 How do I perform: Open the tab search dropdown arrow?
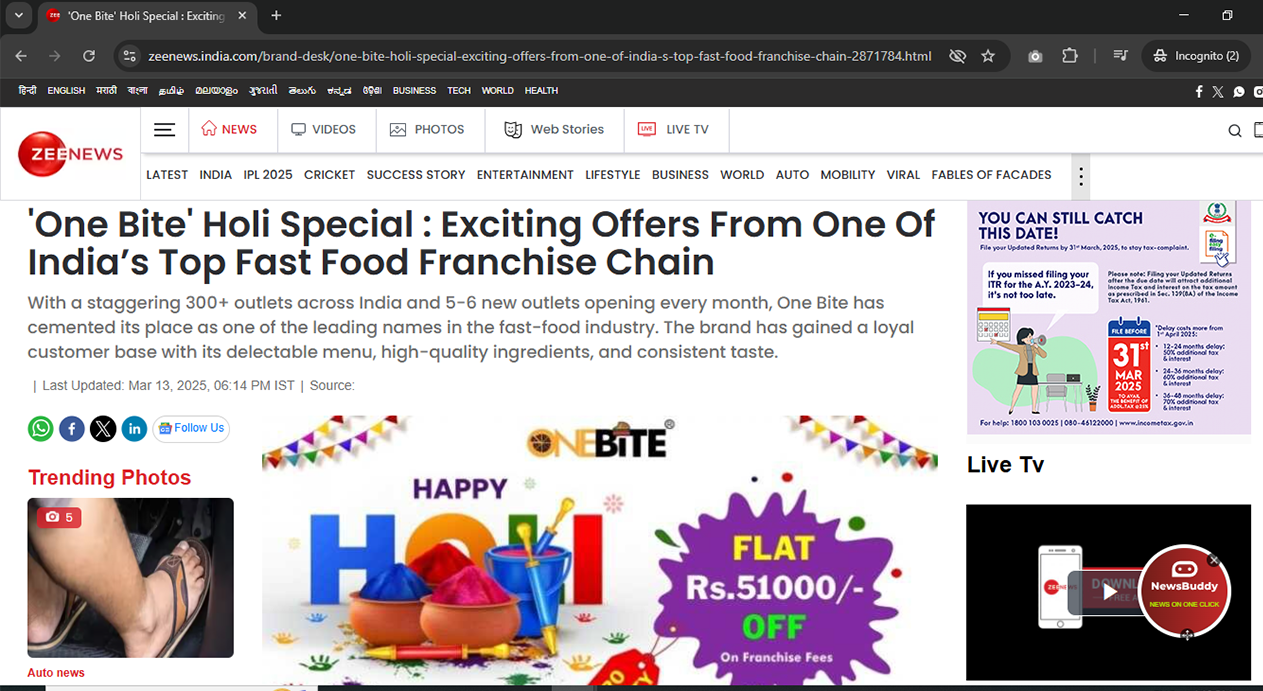pyautogui.click(x=18, y=15)
